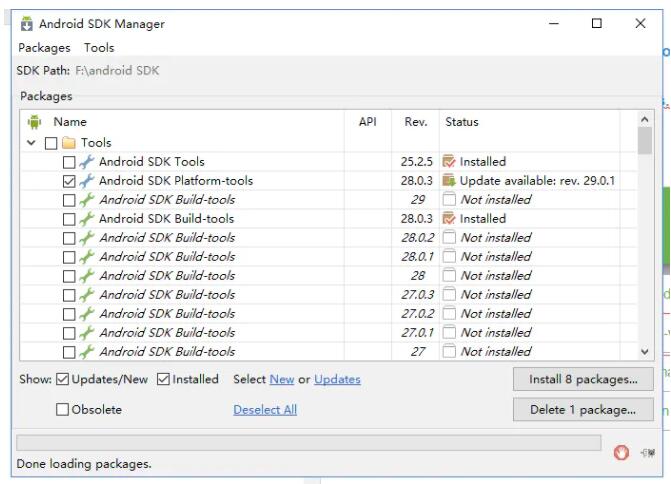
Task: Click the Deselect All link
Action: pos(265,409)
